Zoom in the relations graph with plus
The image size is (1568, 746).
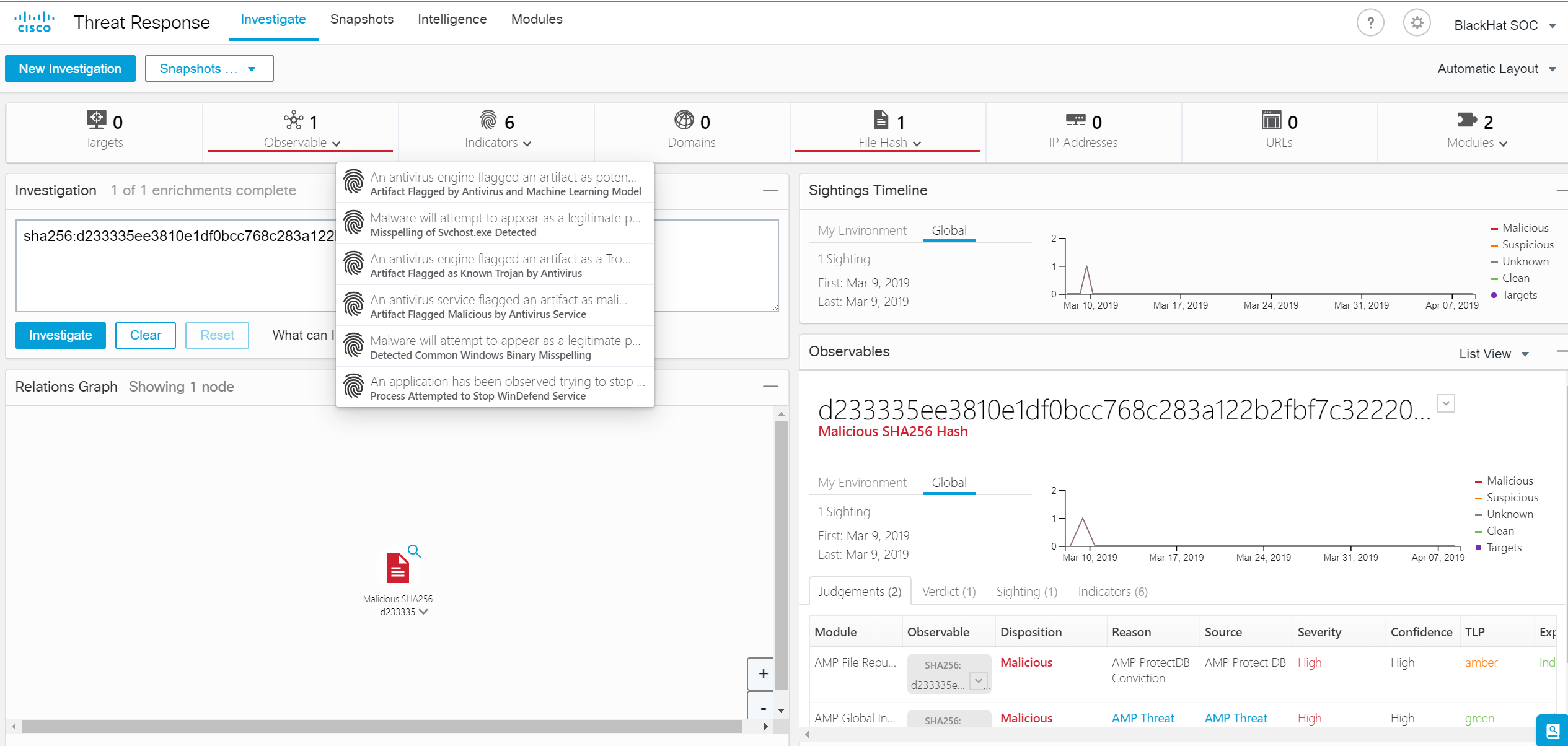tap(763, 674)
